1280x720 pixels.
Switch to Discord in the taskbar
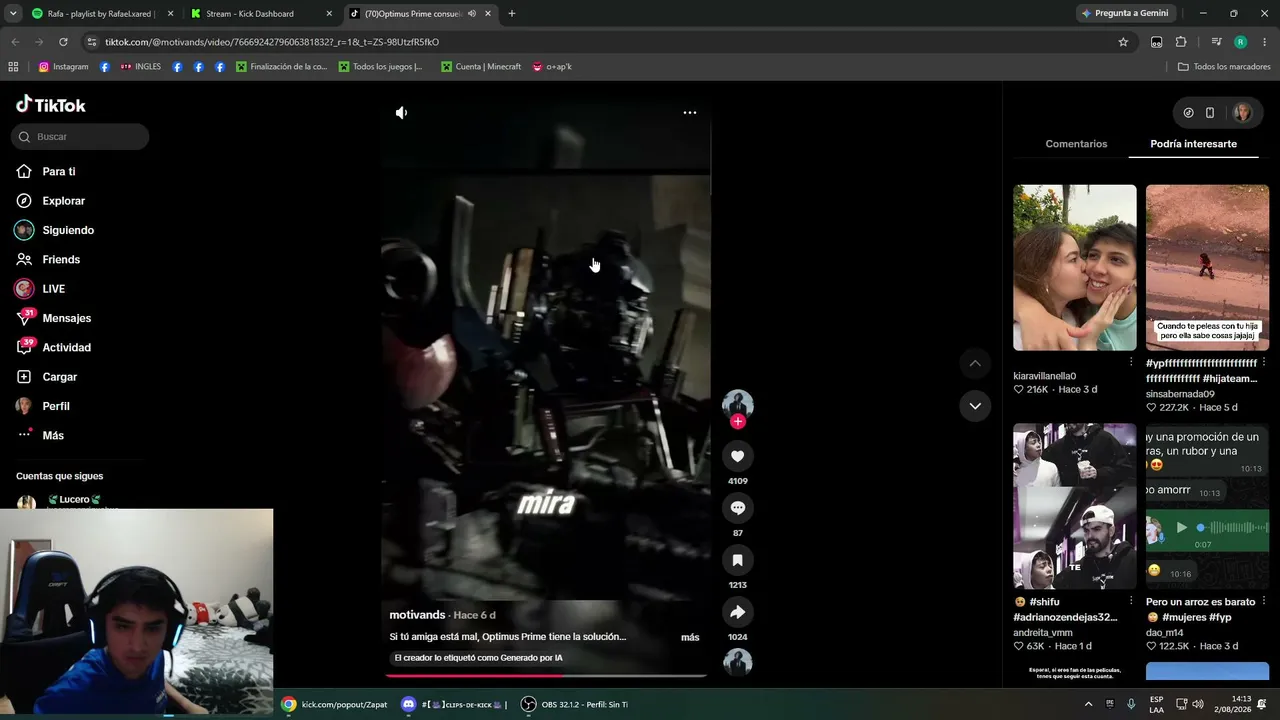pyautogui.click(x=455, y=705)
